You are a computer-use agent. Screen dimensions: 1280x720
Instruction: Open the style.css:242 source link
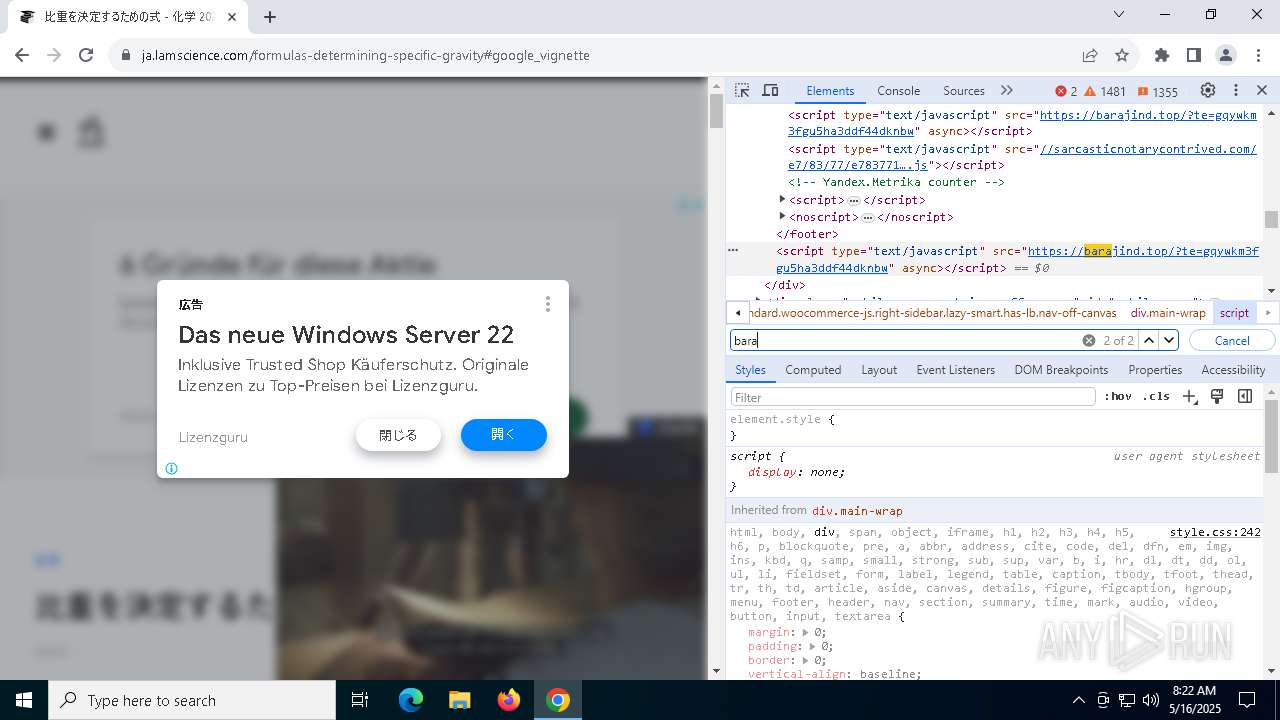coord(1215,533)
